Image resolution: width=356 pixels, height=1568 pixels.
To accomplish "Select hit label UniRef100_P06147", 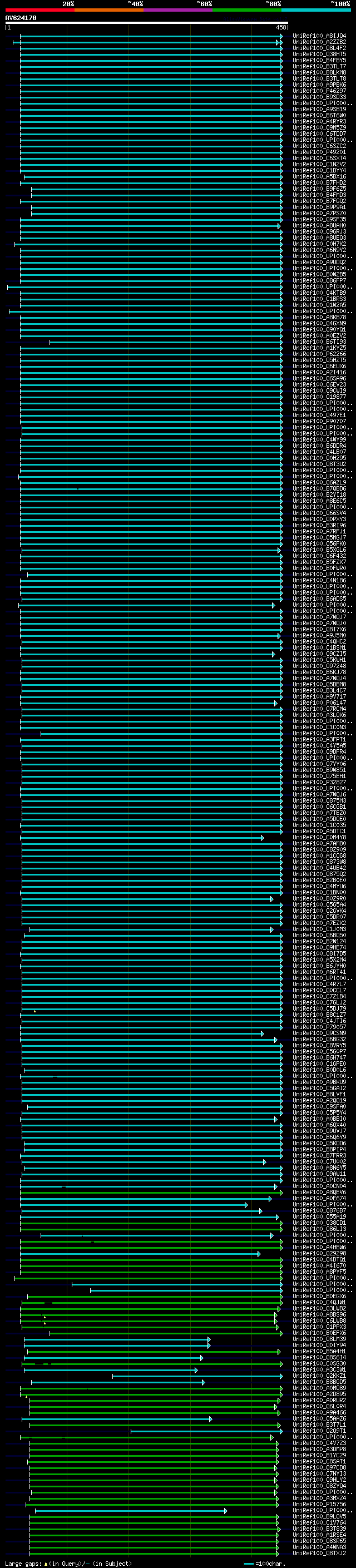I will coord(319,703).
